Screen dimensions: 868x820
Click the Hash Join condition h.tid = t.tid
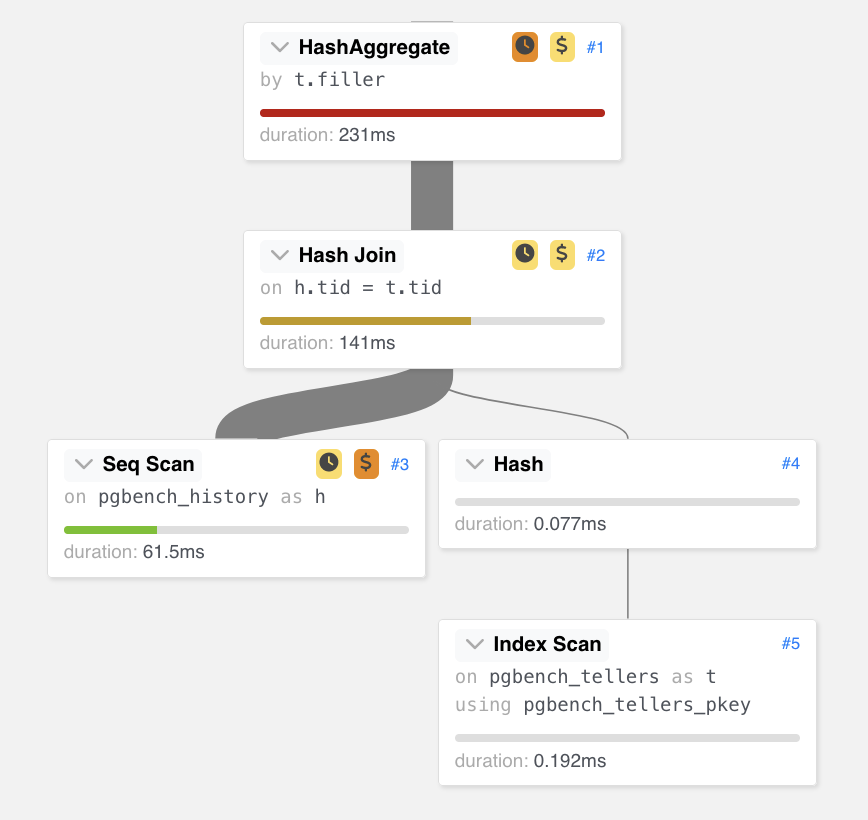click(x=368, y=287)
